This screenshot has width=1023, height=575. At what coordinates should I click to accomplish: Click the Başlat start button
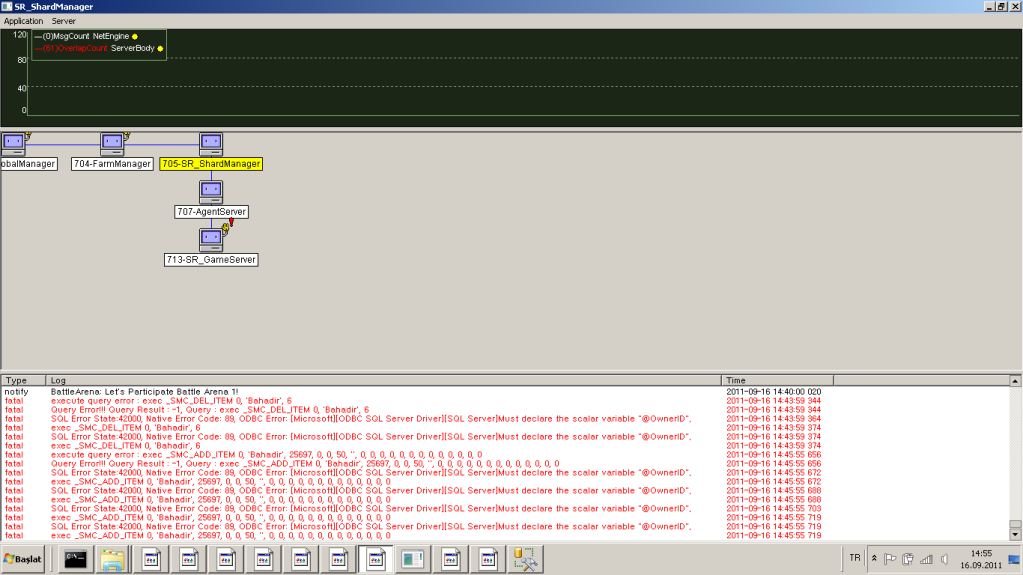pyautogui.click(x=24, y=558)
